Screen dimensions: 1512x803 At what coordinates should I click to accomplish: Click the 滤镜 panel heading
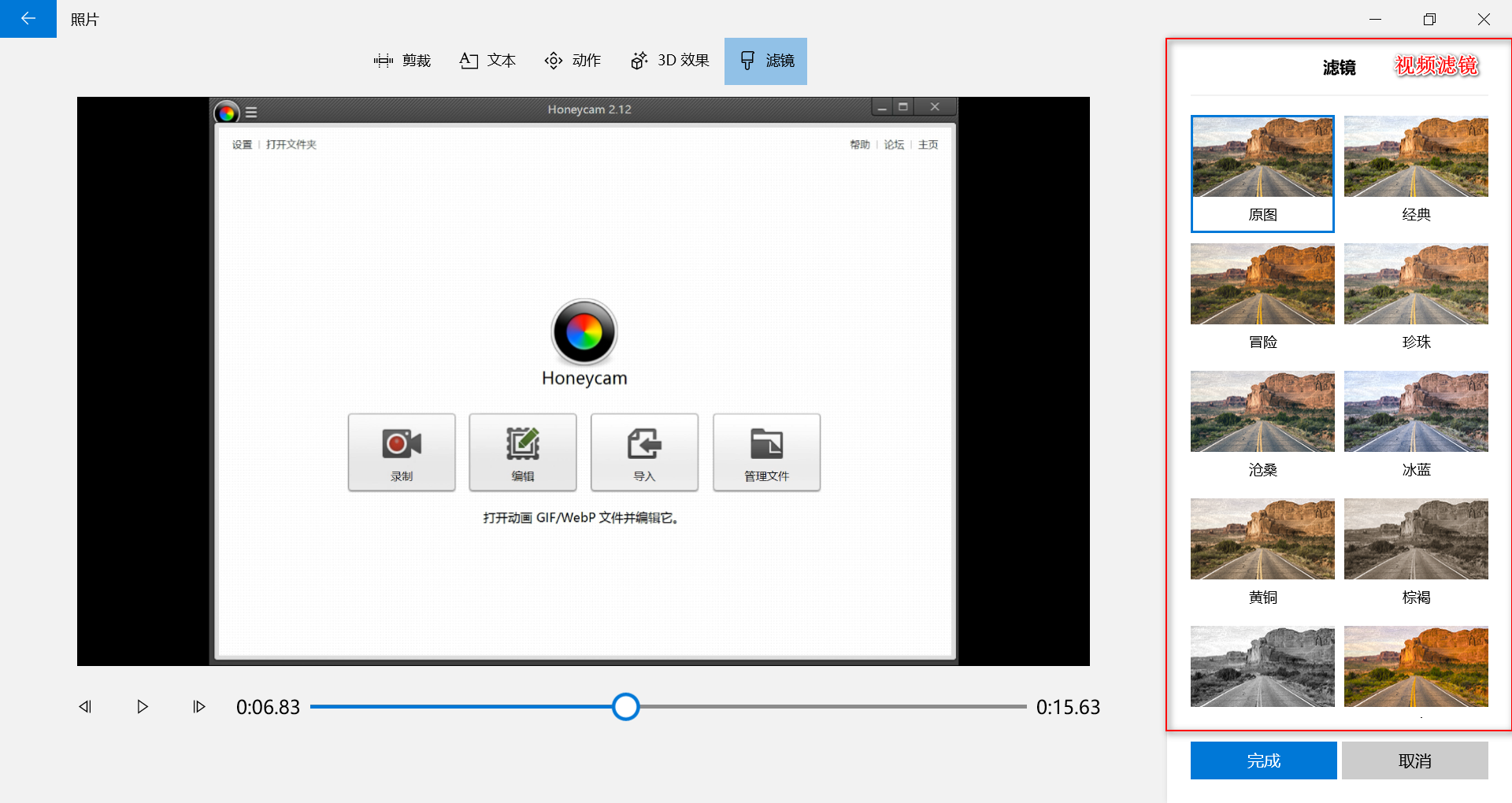pos(1339,68)
